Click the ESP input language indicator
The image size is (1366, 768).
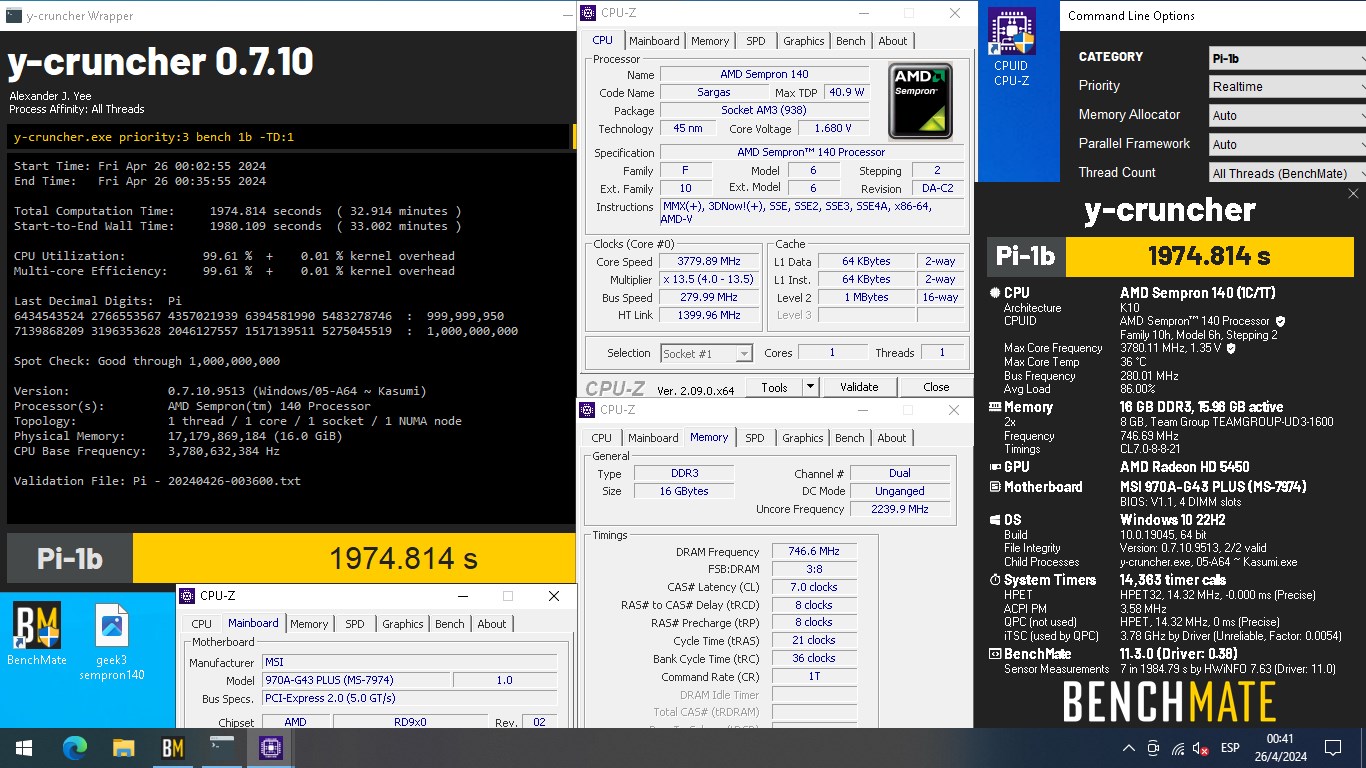pyautogui.click(x=1230, y=748)
